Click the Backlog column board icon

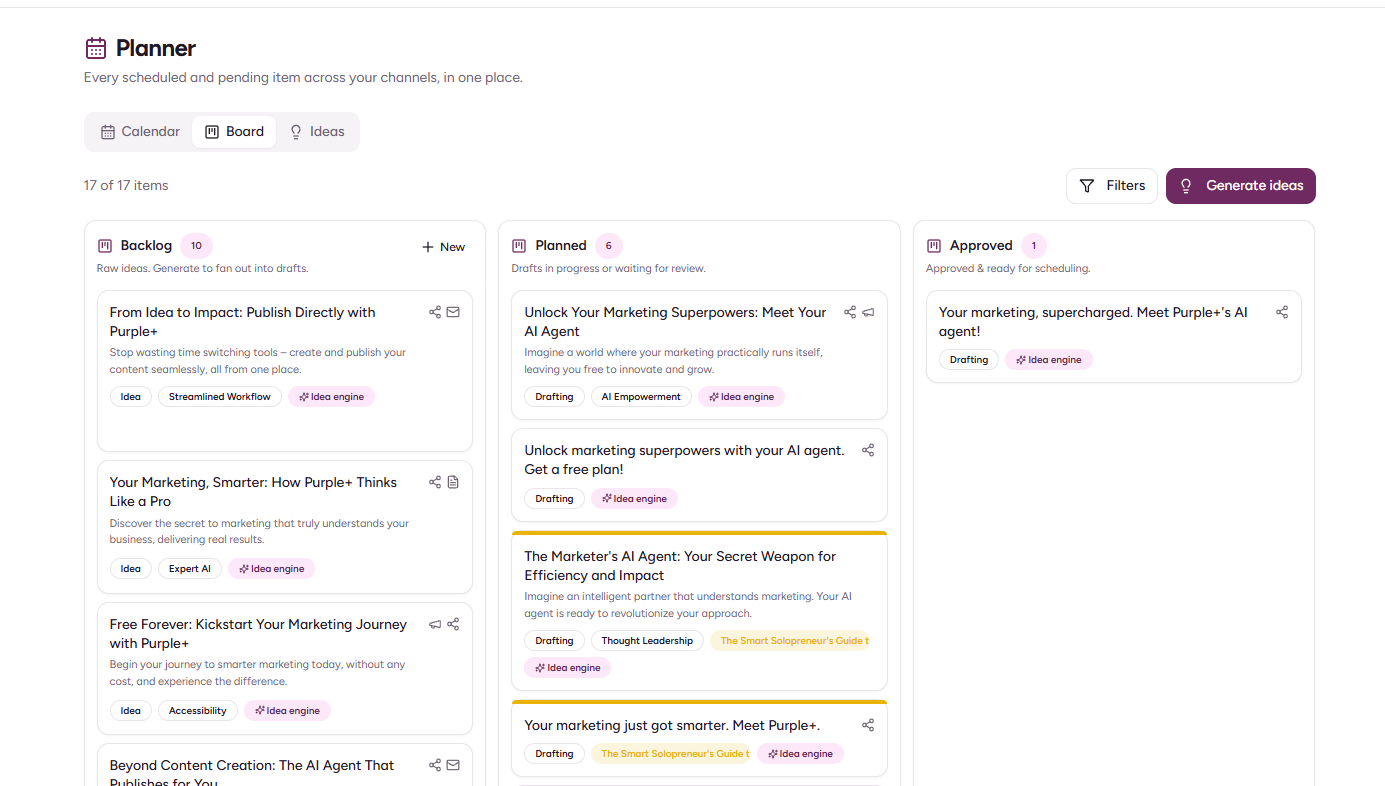pyautogui.click(x=105, y=246)
